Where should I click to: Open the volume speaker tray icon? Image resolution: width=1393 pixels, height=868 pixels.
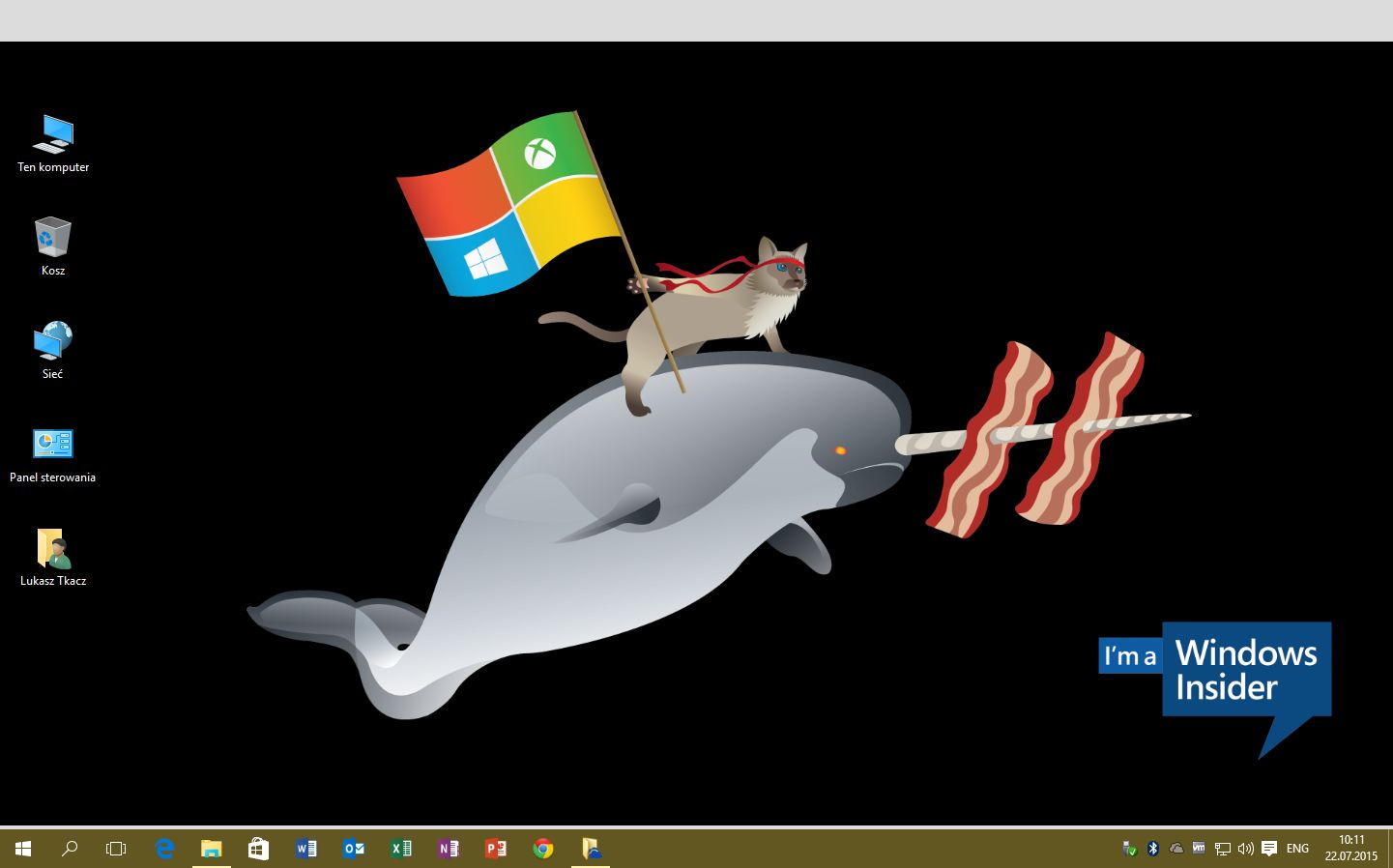pyautogui.click(x=1245, y=849)
